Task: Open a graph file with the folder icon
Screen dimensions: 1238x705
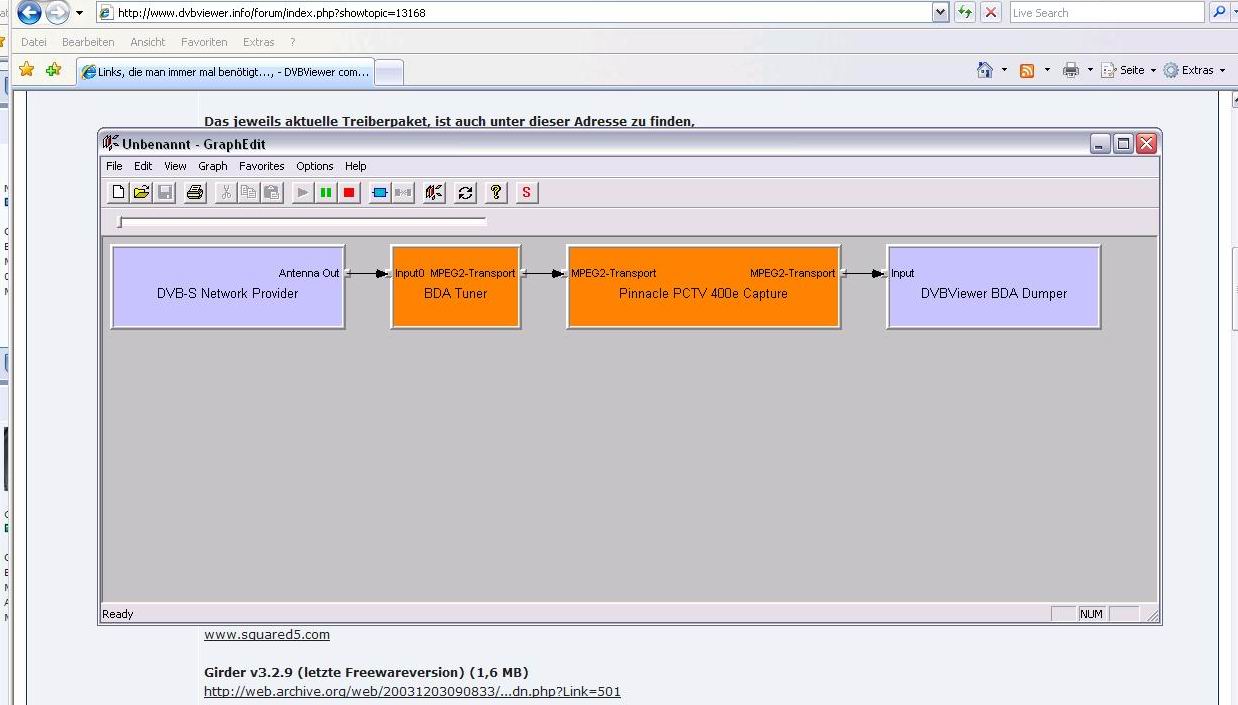Action: coord(142,193)
